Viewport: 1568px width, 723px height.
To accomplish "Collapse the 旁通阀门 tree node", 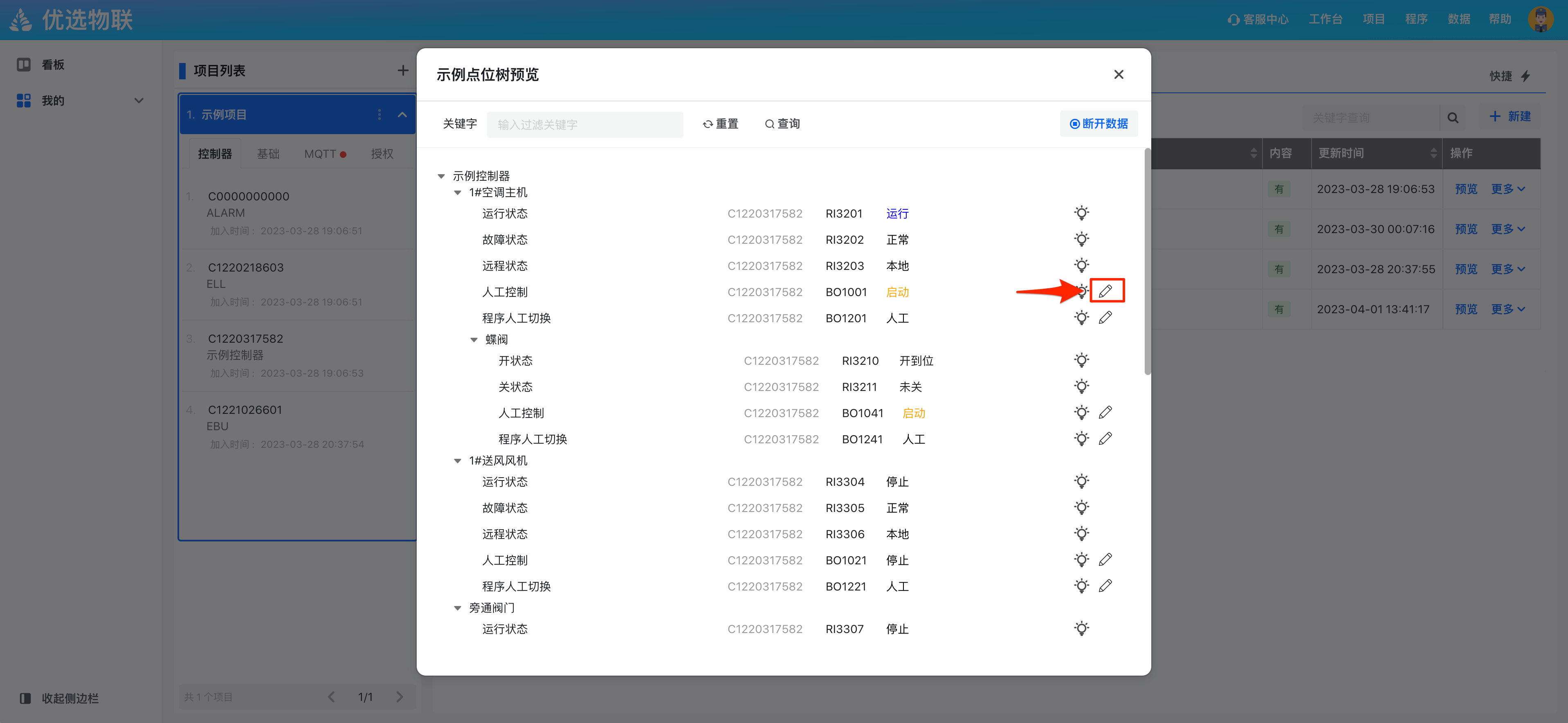I will click(458, 608).
